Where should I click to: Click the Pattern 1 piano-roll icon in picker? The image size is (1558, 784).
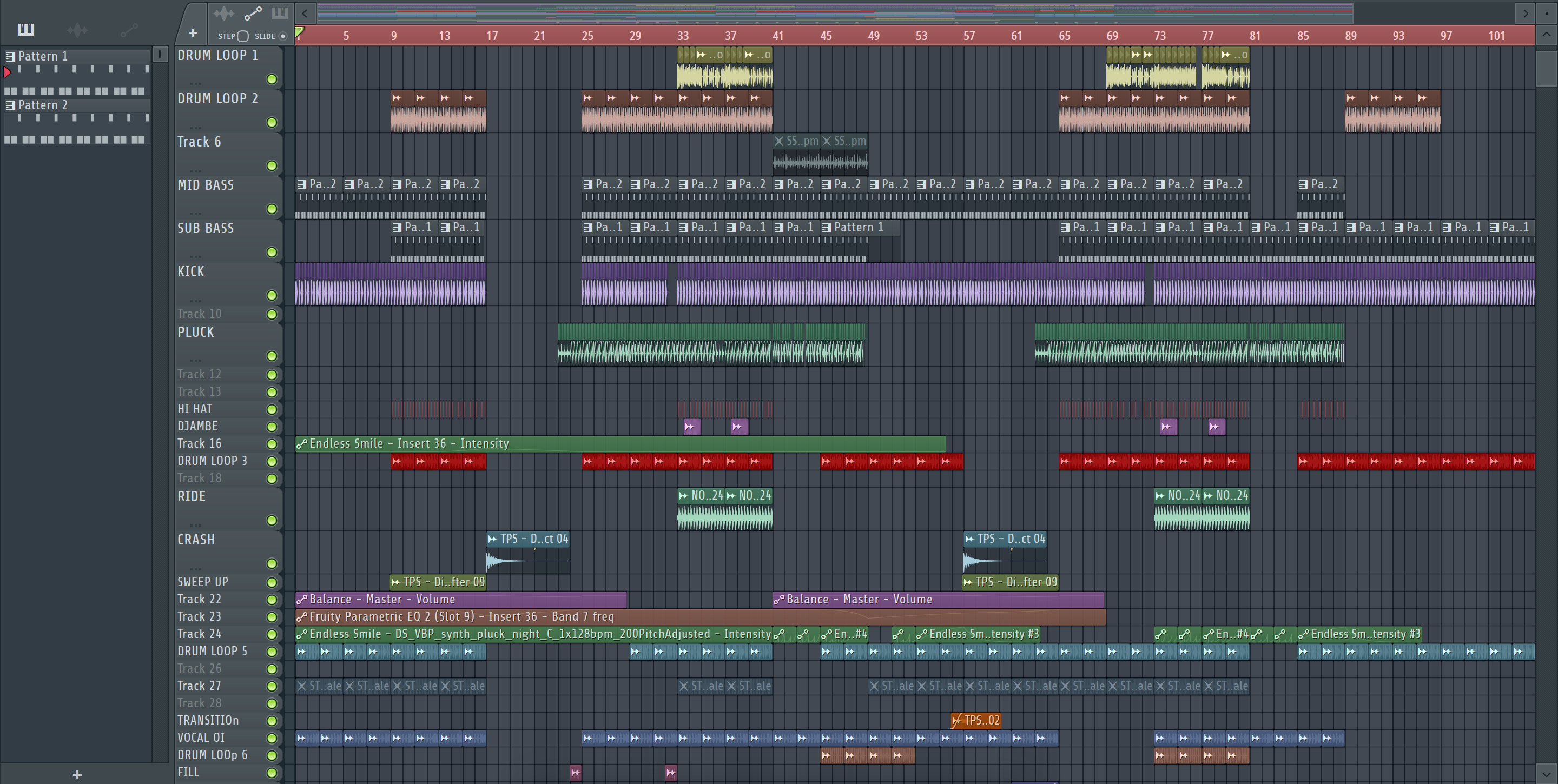point(10,56)
